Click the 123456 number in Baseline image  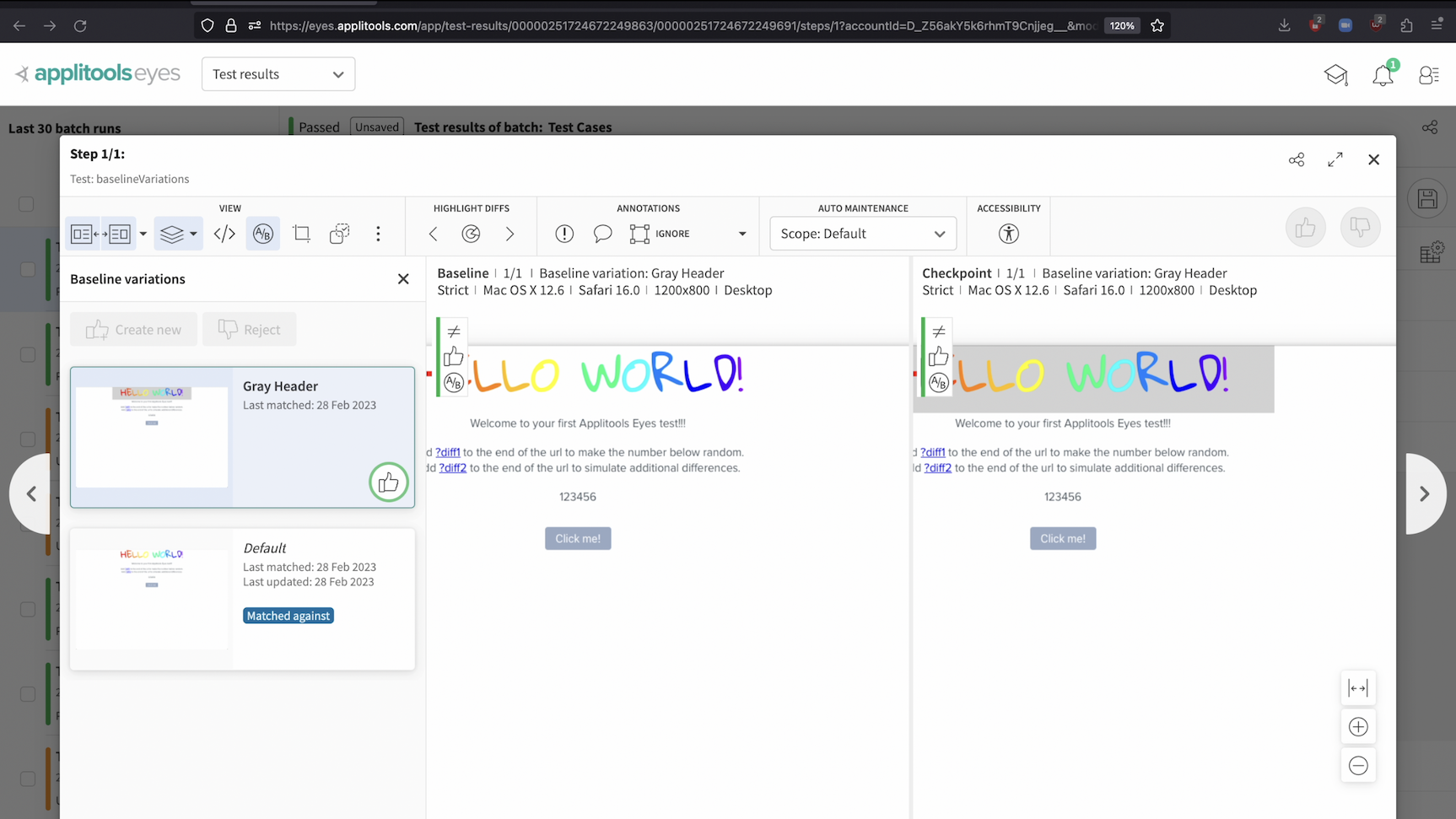(x=578, y=497)
